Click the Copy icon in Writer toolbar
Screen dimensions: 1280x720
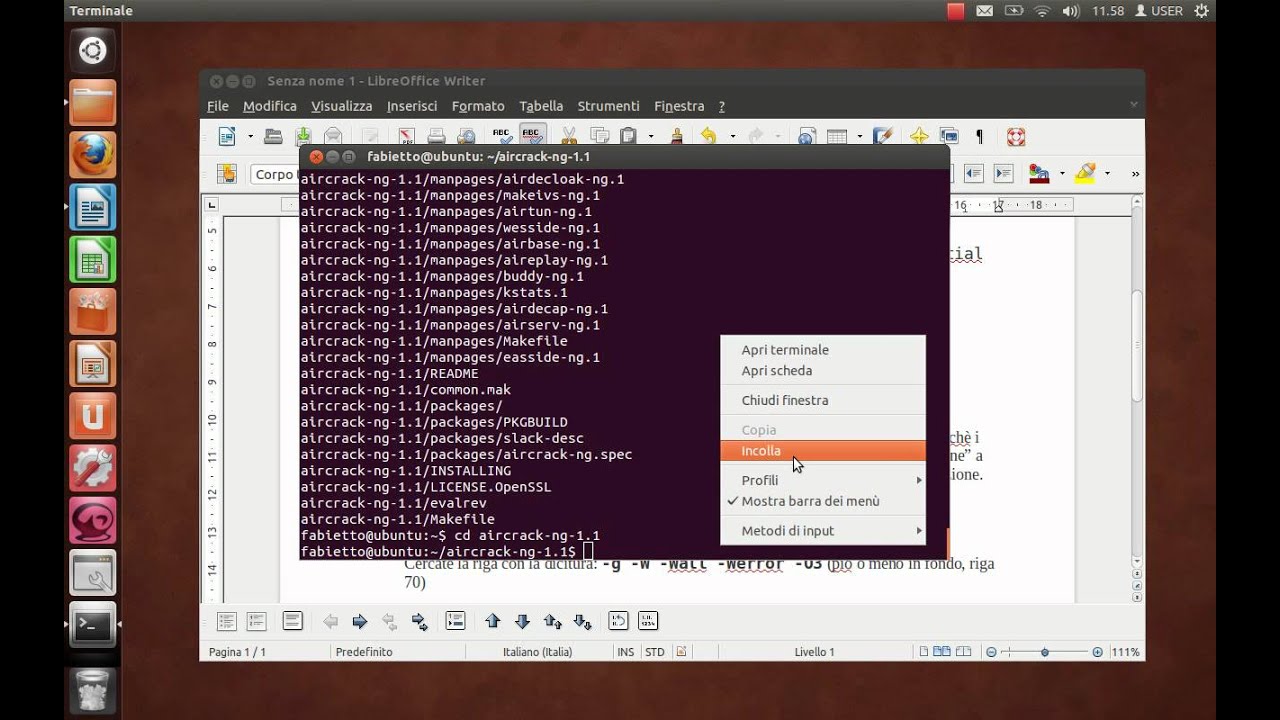tap(599, 136)
